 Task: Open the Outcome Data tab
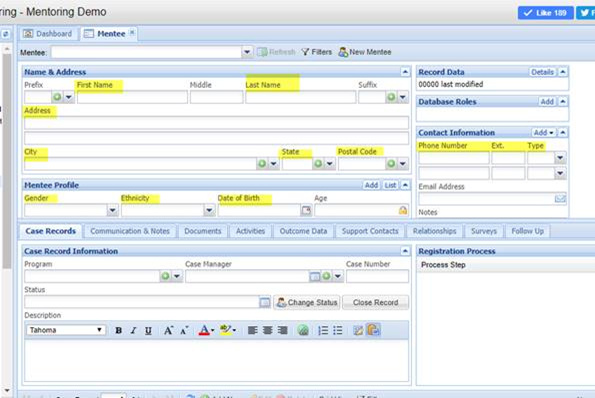(x=303, y=231)
